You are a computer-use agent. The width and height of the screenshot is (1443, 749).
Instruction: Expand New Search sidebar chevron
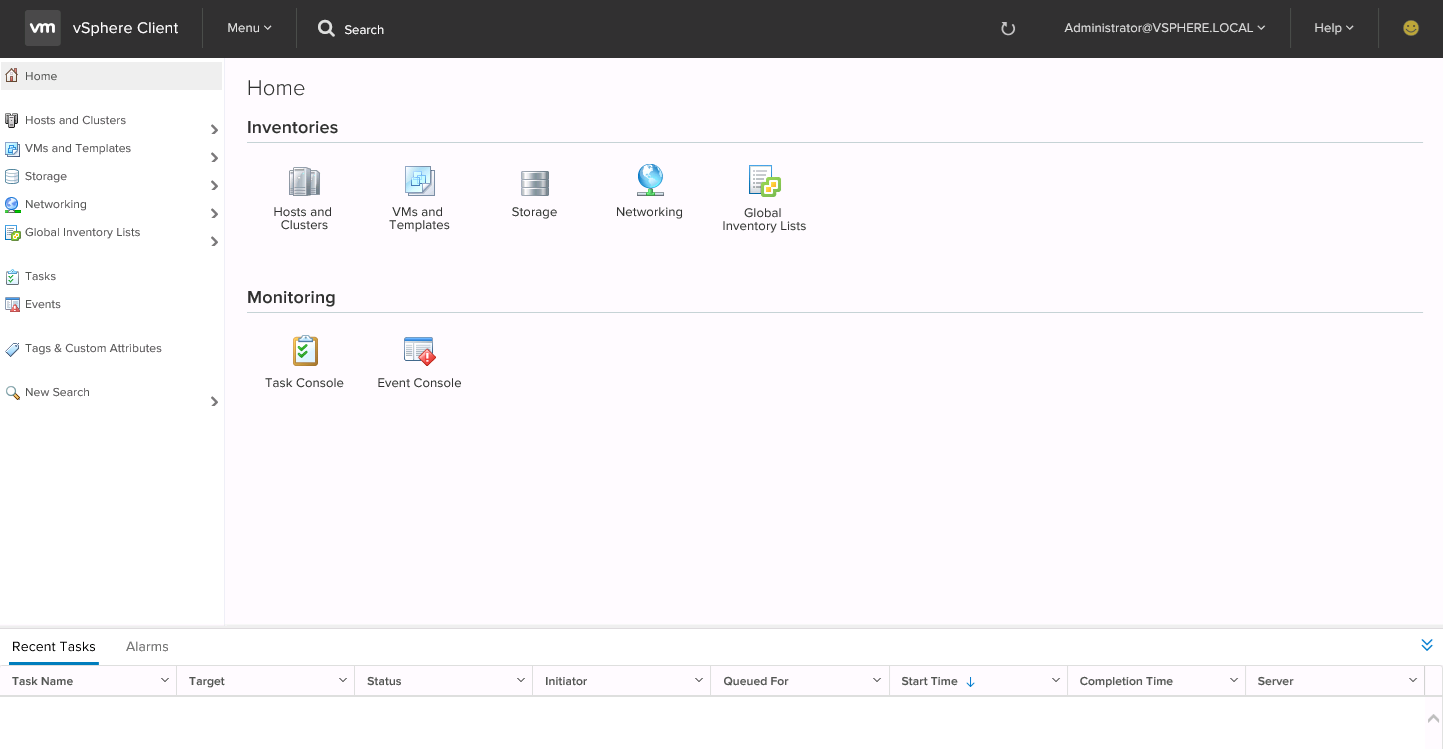pyautogui.click(x=214, y=402)
